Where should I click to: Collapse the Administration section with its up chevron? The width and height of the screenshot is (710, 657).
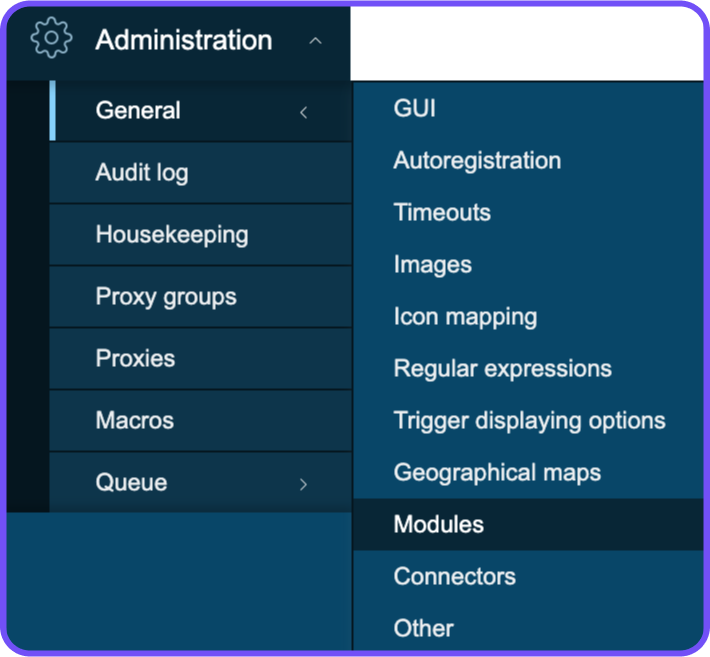coord(315,41)
